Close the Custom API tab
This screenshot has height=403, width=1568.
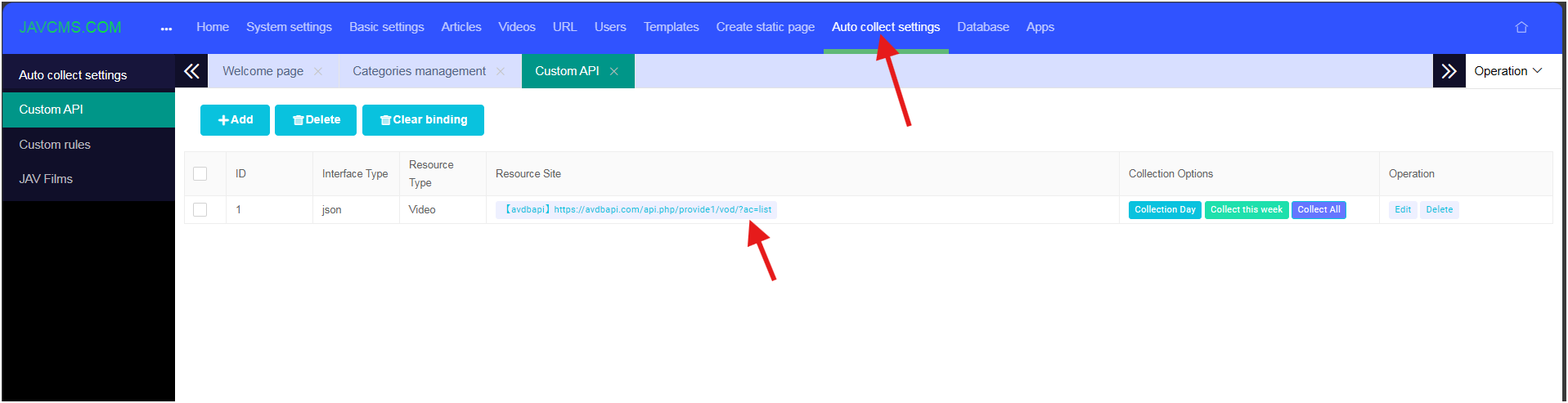tap(613, 72)
